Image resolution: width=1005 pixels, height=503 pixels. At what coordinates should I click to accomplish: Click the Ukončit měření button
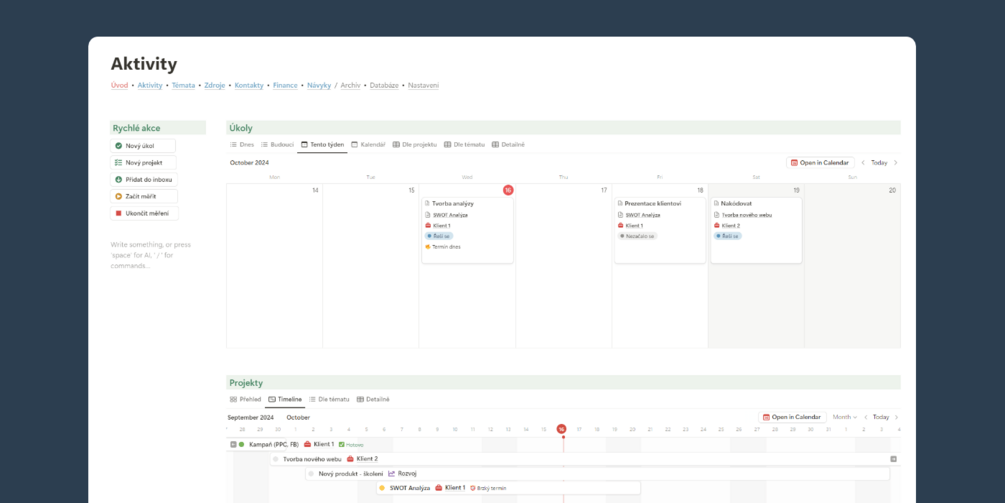coord(144,213)
